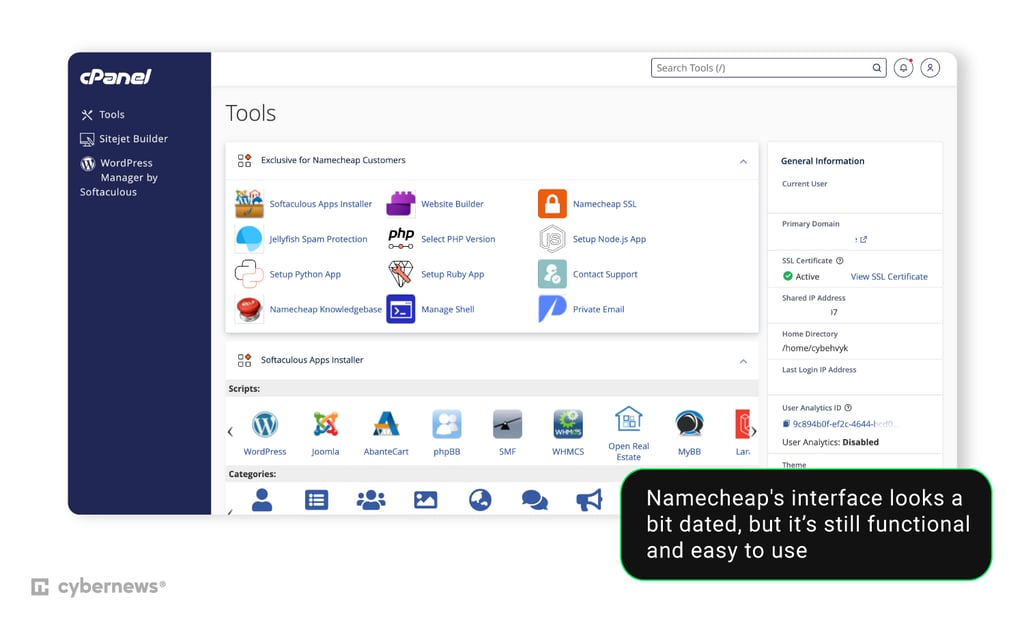Click the Softaculous Apps Installer text link
Screen dimensions: 1024x623
[x=321, y=204]
